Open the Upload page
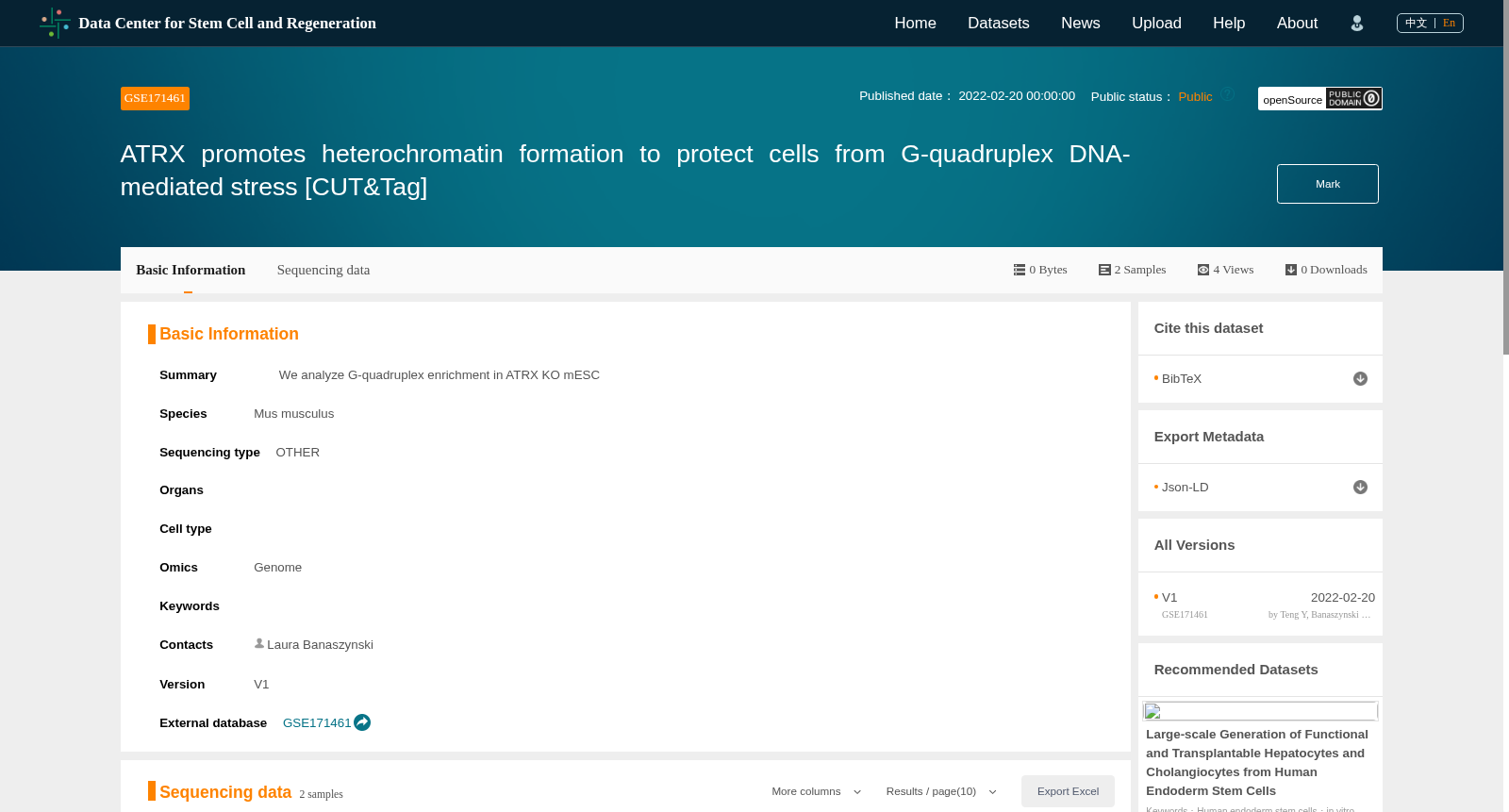Viewport: 1509px width, 812px height. pos(1156,24)
